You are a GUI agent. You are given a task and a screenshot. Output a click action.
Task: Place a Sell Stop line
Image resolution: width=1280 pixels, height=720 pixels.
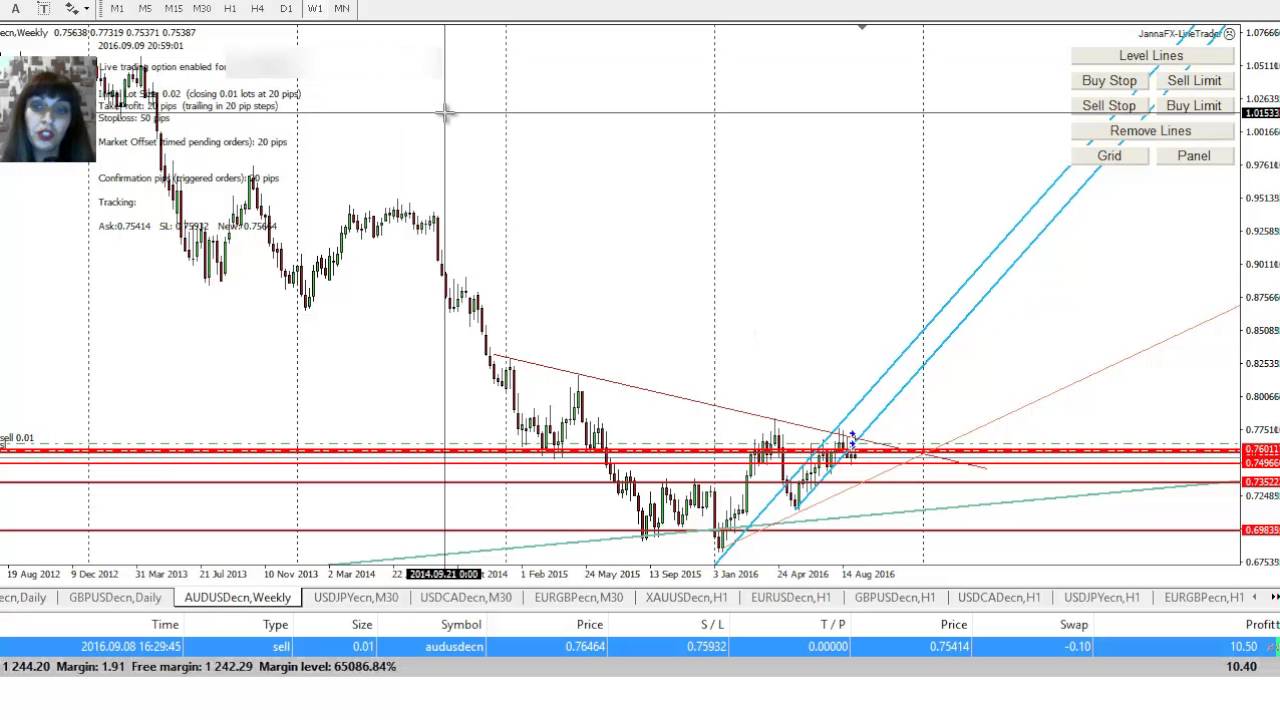[1109, 106]
